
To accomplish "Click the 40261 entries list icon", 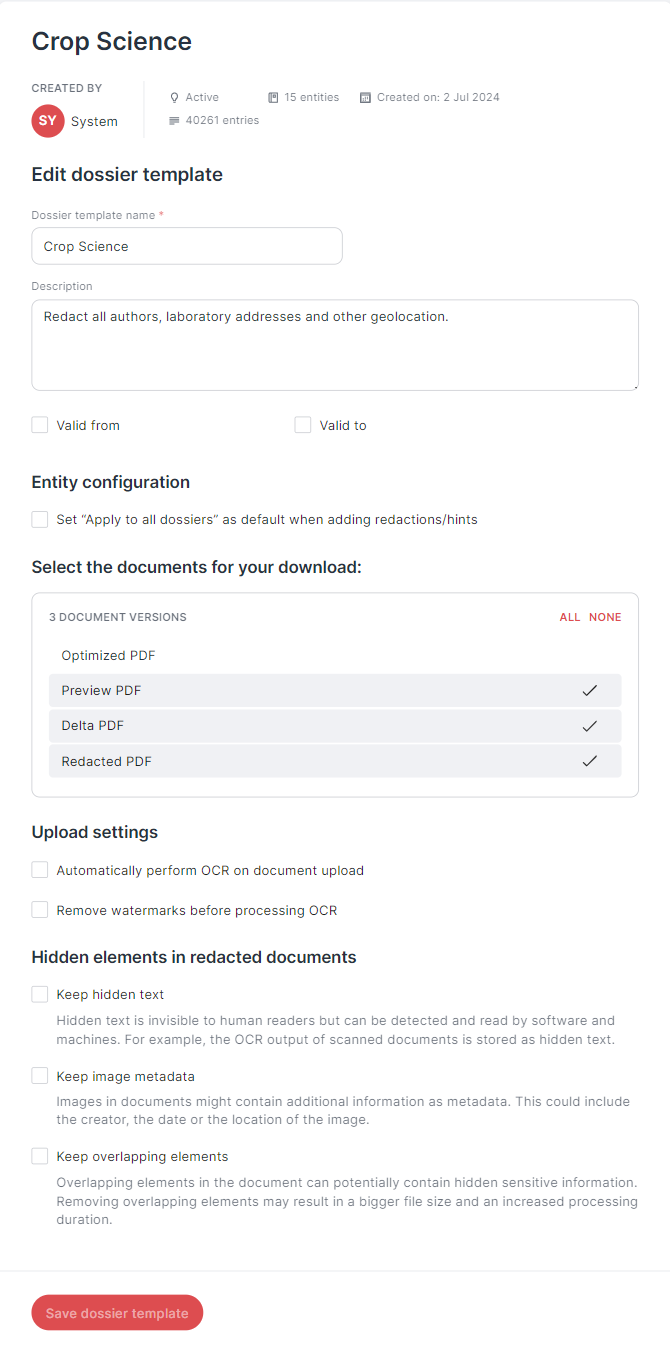I will (x=174, y=121).
